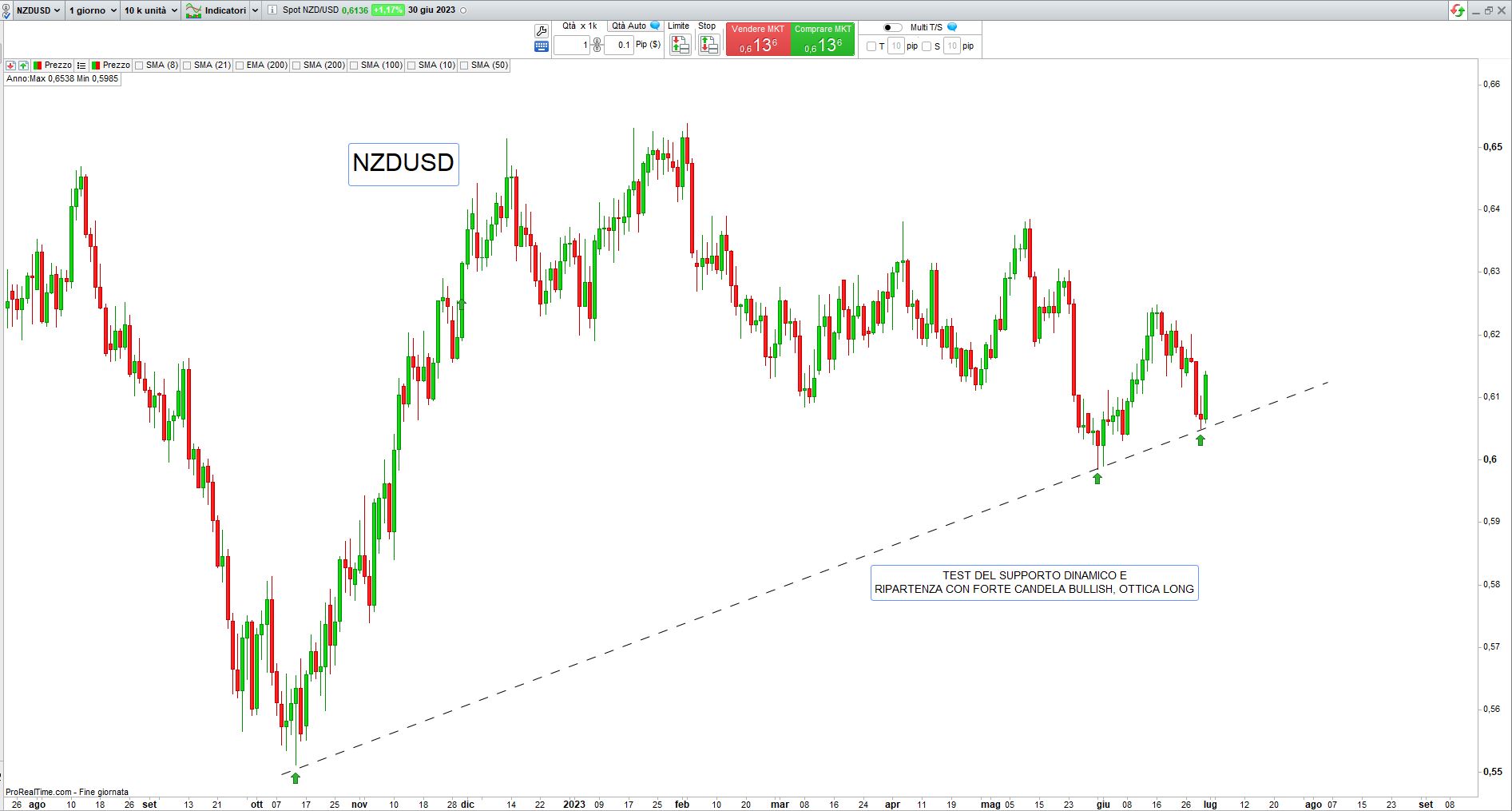Click the Pip ($) unit label
Screen dimensions: 1512x811
648,45
